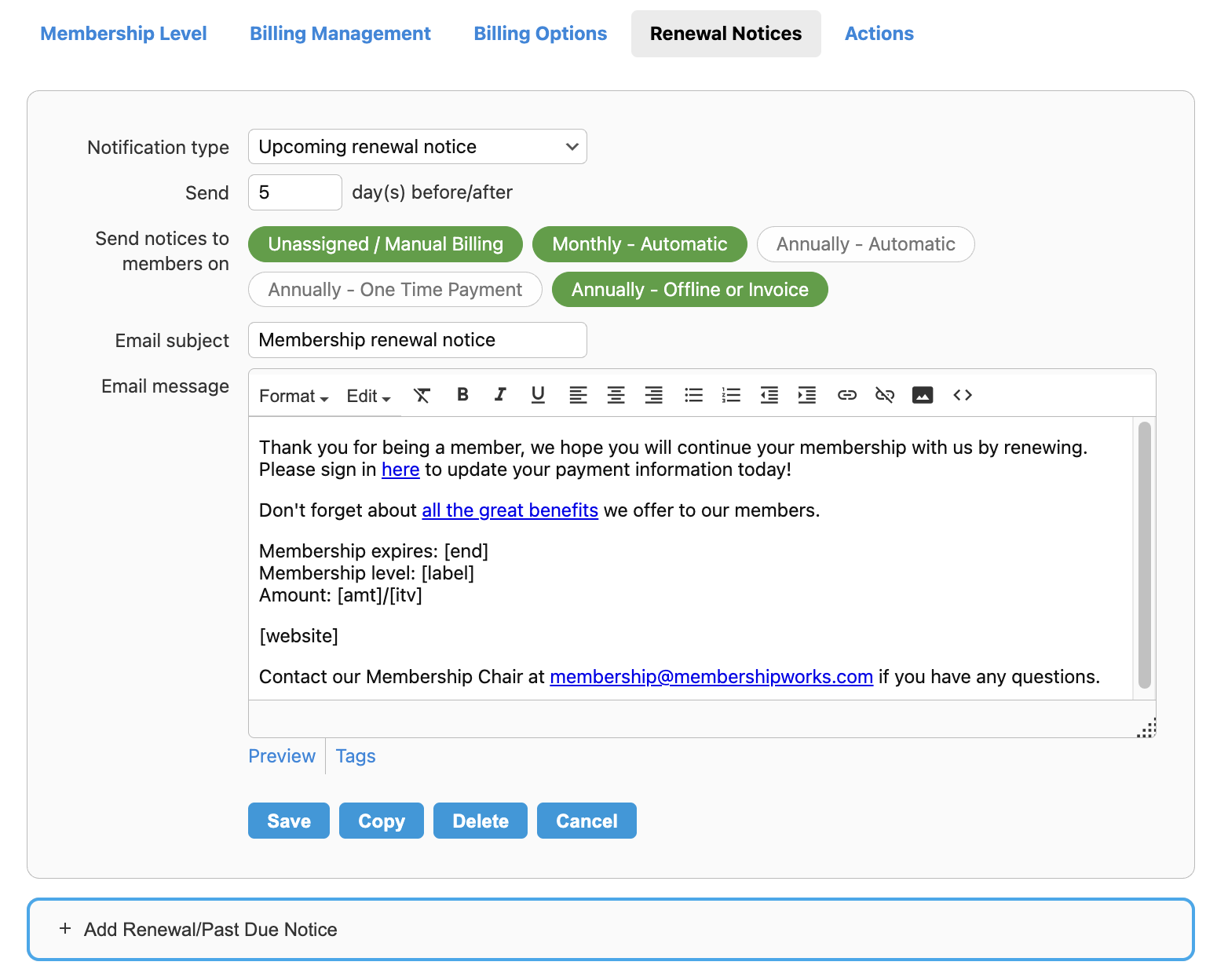The height and width of the screenshot is (980, 1217).
Task: Click the email message editor scrollbar
Action: click(1144, 555)
